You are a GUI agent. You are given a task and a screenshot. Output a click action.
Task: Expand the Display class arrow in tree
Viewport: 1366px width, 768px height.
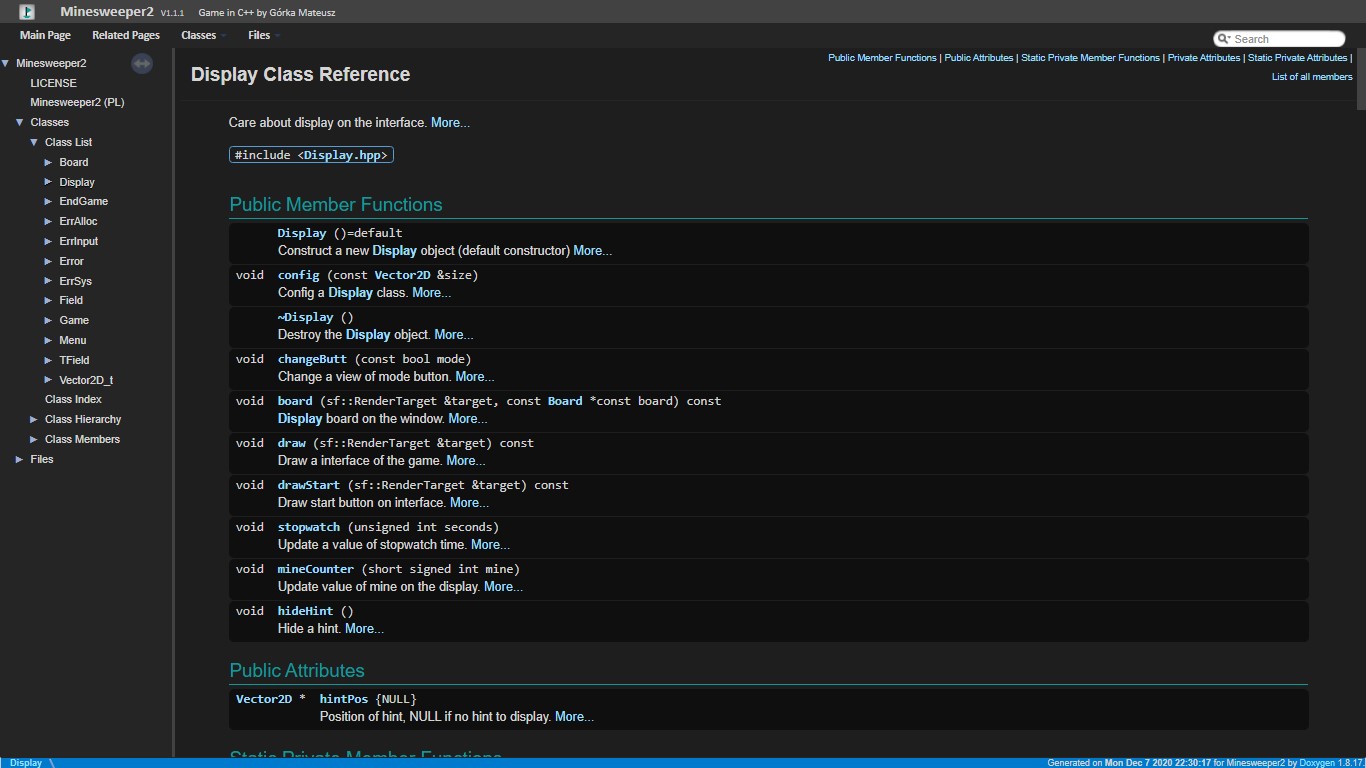pos(48,182)
